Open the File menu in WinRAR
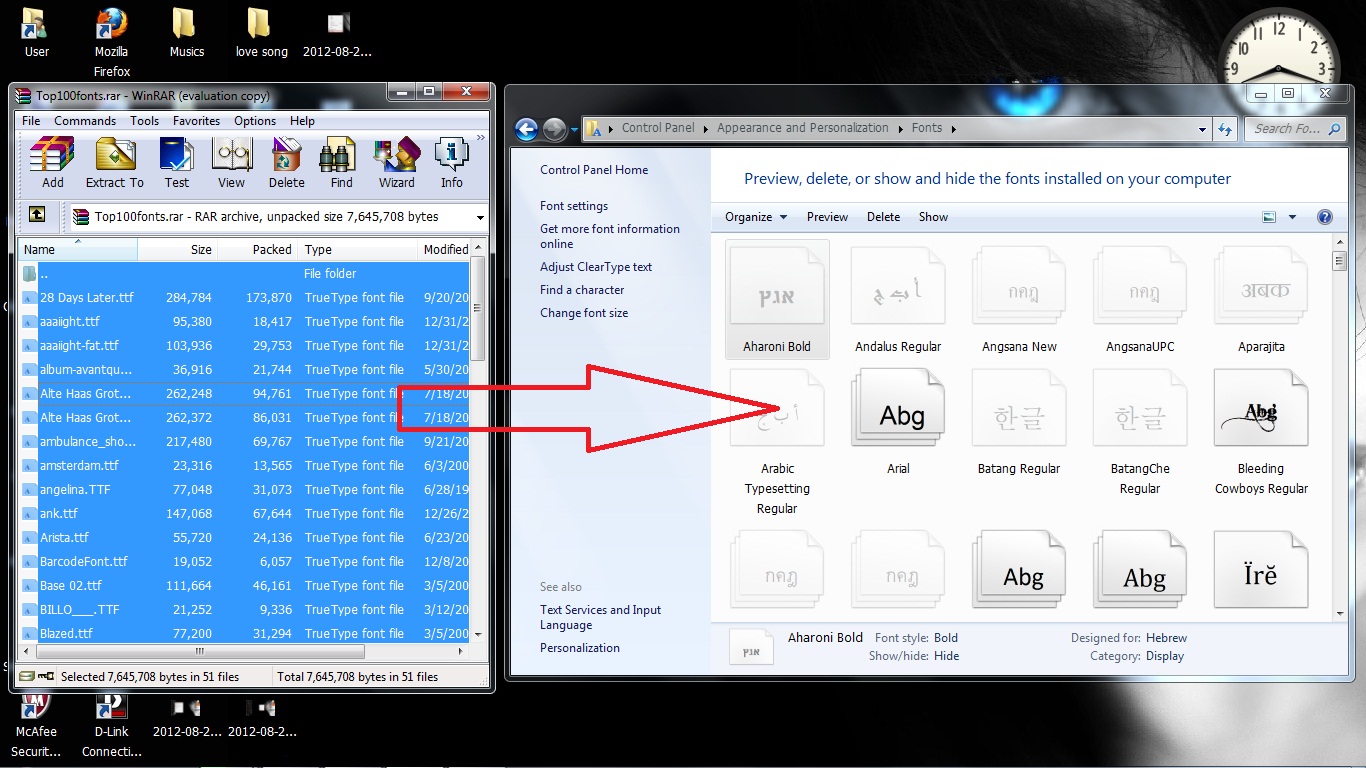Image resolution: width=1366 pixels, height=768 pixels. click(31, 121)
